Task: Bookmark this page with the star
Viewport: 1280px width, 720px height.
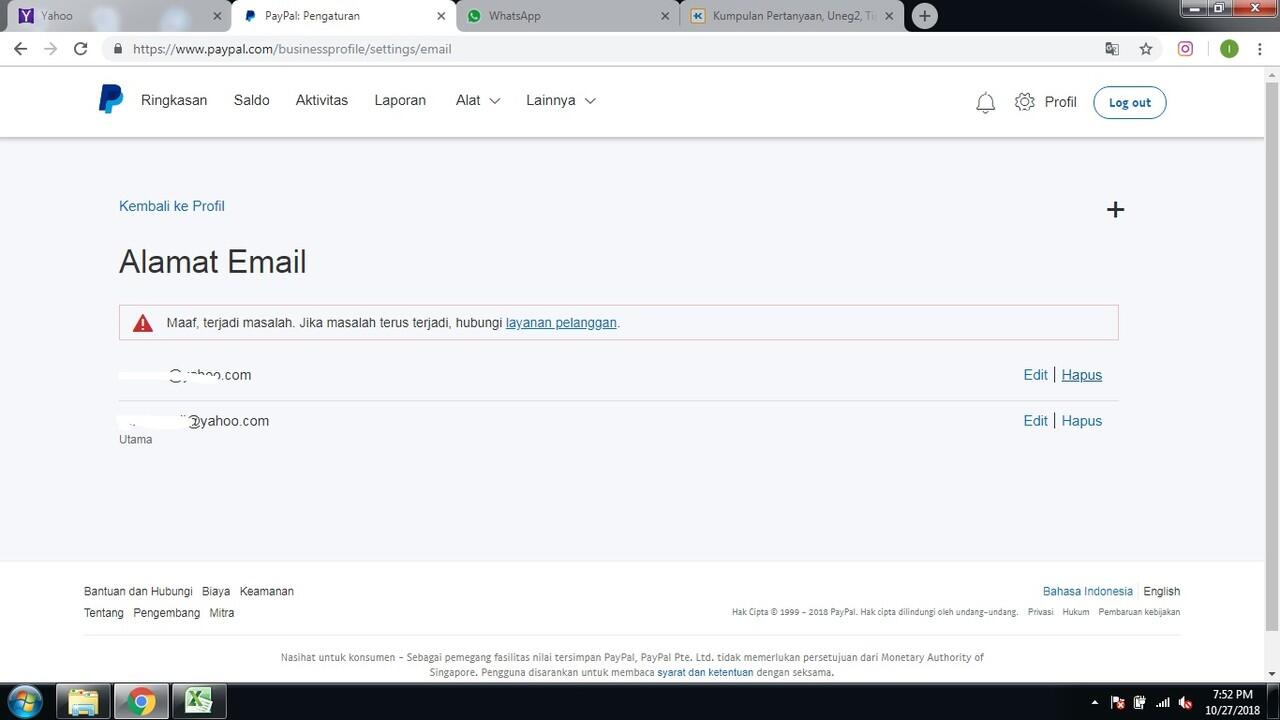Action: [1146, 48]
